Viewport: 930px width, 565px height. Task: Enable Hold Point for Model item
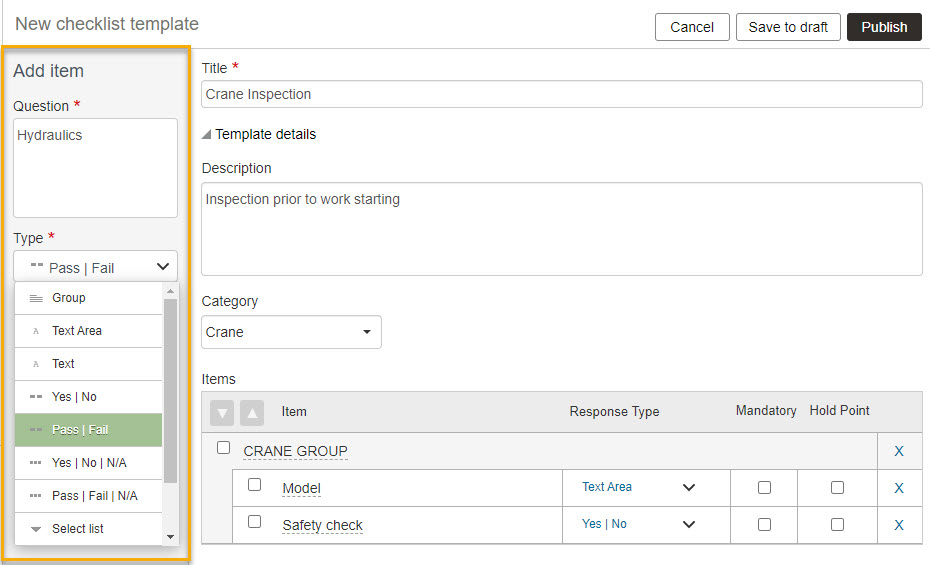837,487
